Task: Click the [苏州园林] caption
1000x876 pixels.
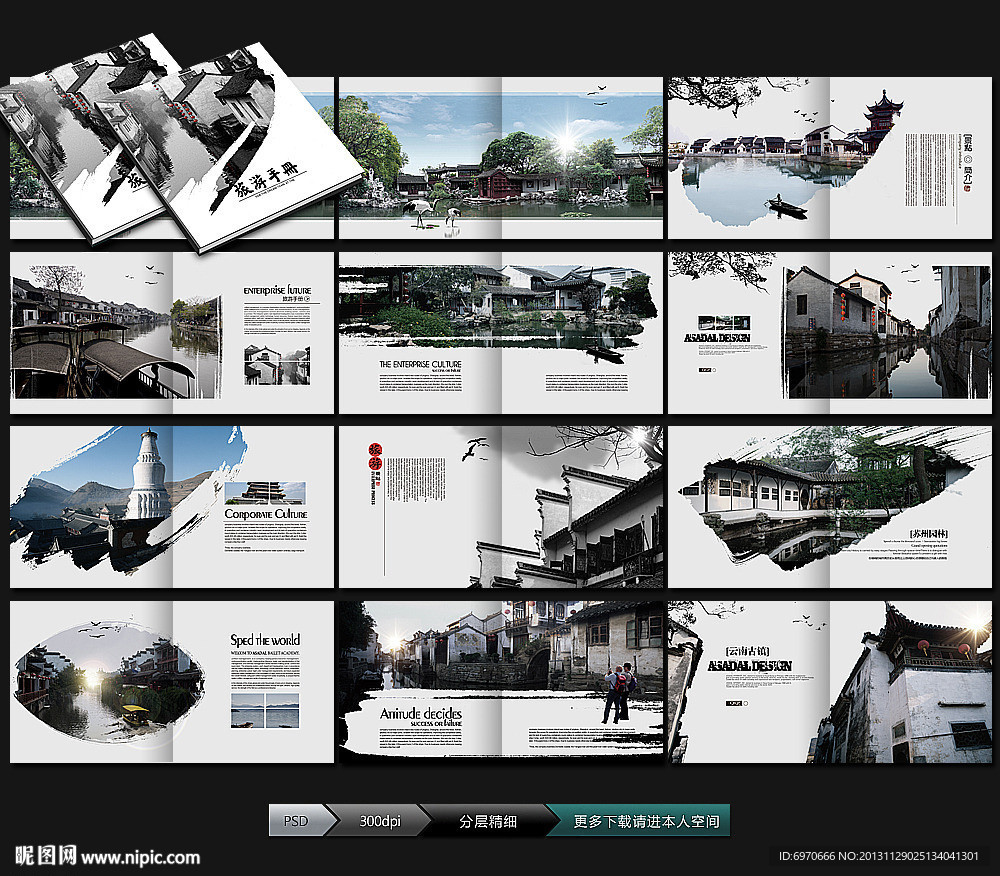Action: click(x=929, y=533)
